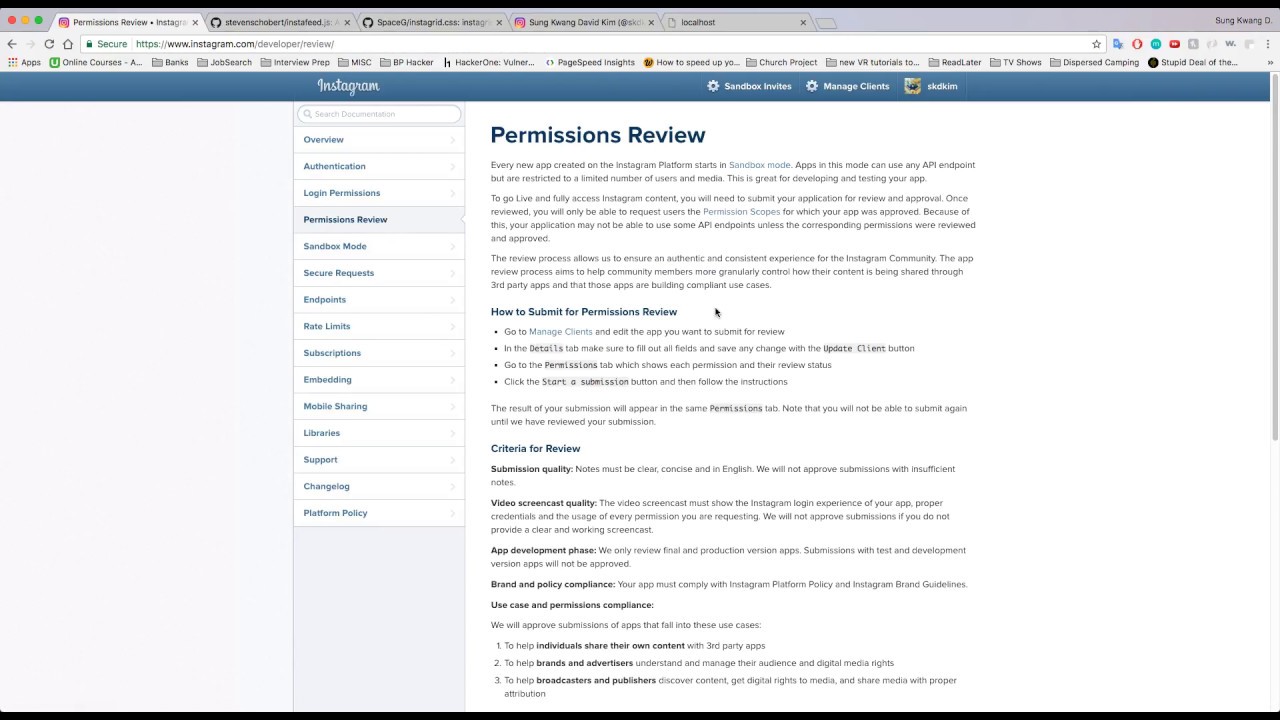Select Permissions Review in the sidebar

[x=379, y=219]
